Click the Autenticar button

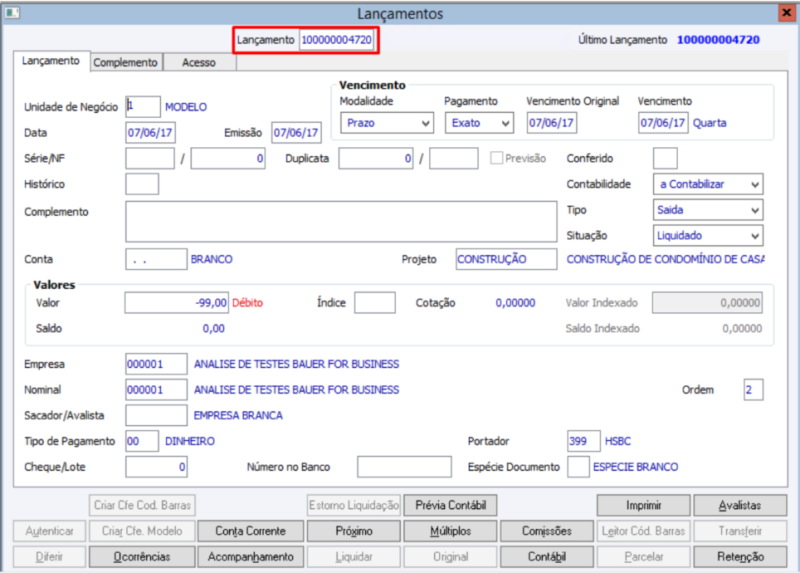click(49, 531)
